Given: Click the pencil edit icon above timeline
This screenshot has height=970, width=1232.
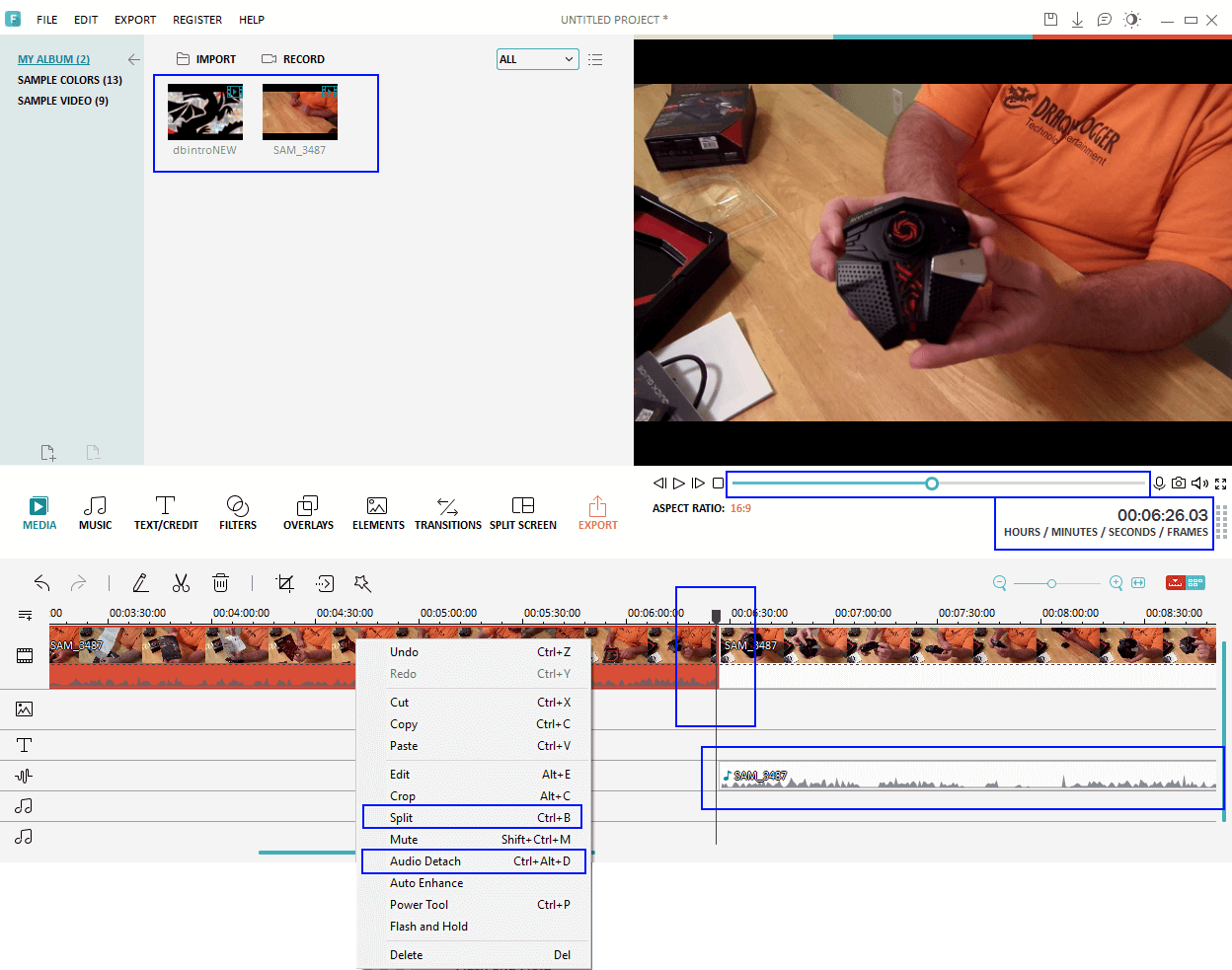Looking at the screenshot, I should (141, 583).
